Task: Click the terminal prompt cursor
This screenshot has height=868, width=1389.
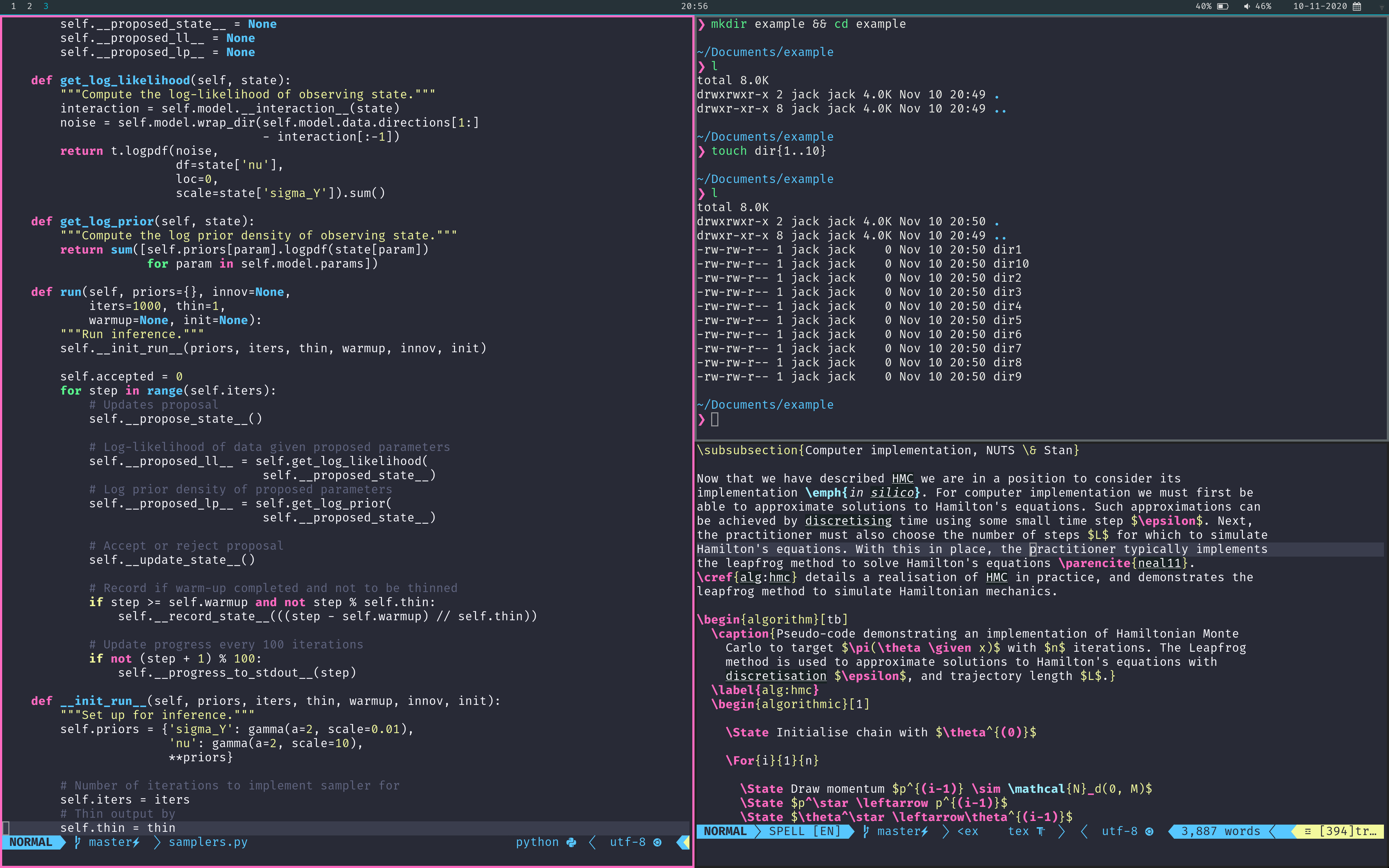Action: coord(715,420)
